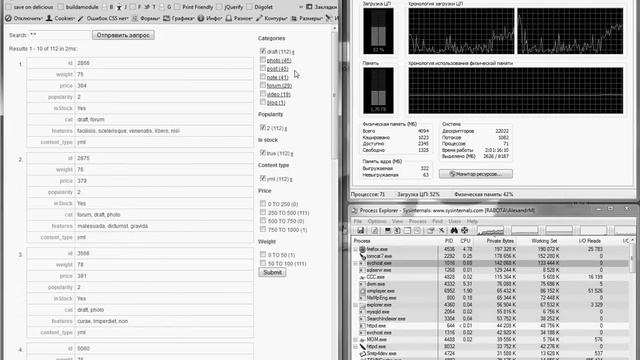The height and width of the screenshot is (360, 640).
Task: Open Help menu in Process Explorer
Action: [x=472, y=221]
